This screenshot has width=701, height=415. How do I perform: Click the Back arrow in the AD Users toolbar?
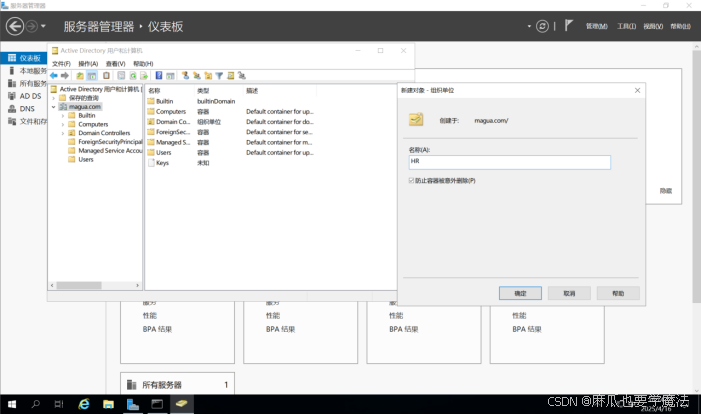[x=54, y=76]
